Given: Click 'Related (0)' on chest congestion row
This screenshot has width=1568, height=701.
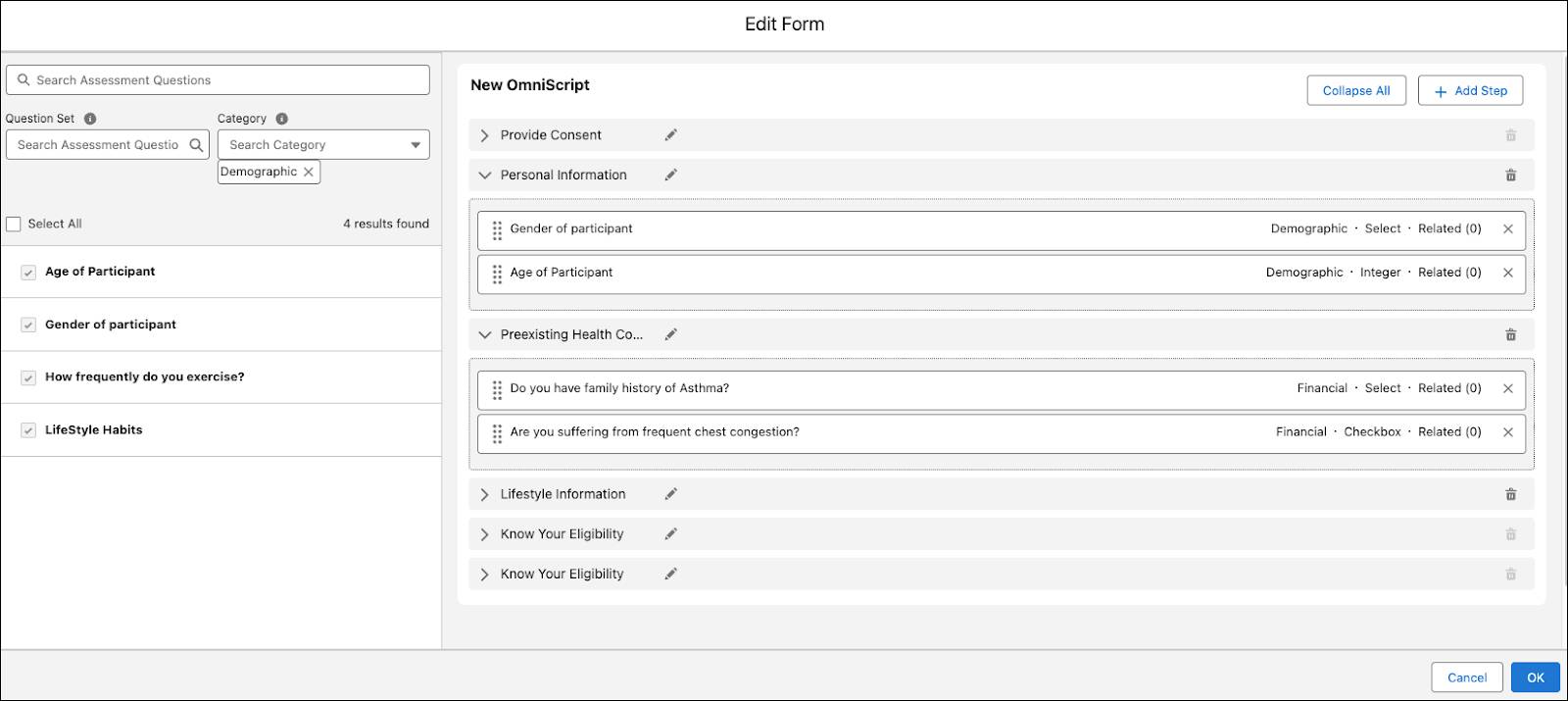Looking at the screenshot, I should 1449,431.
